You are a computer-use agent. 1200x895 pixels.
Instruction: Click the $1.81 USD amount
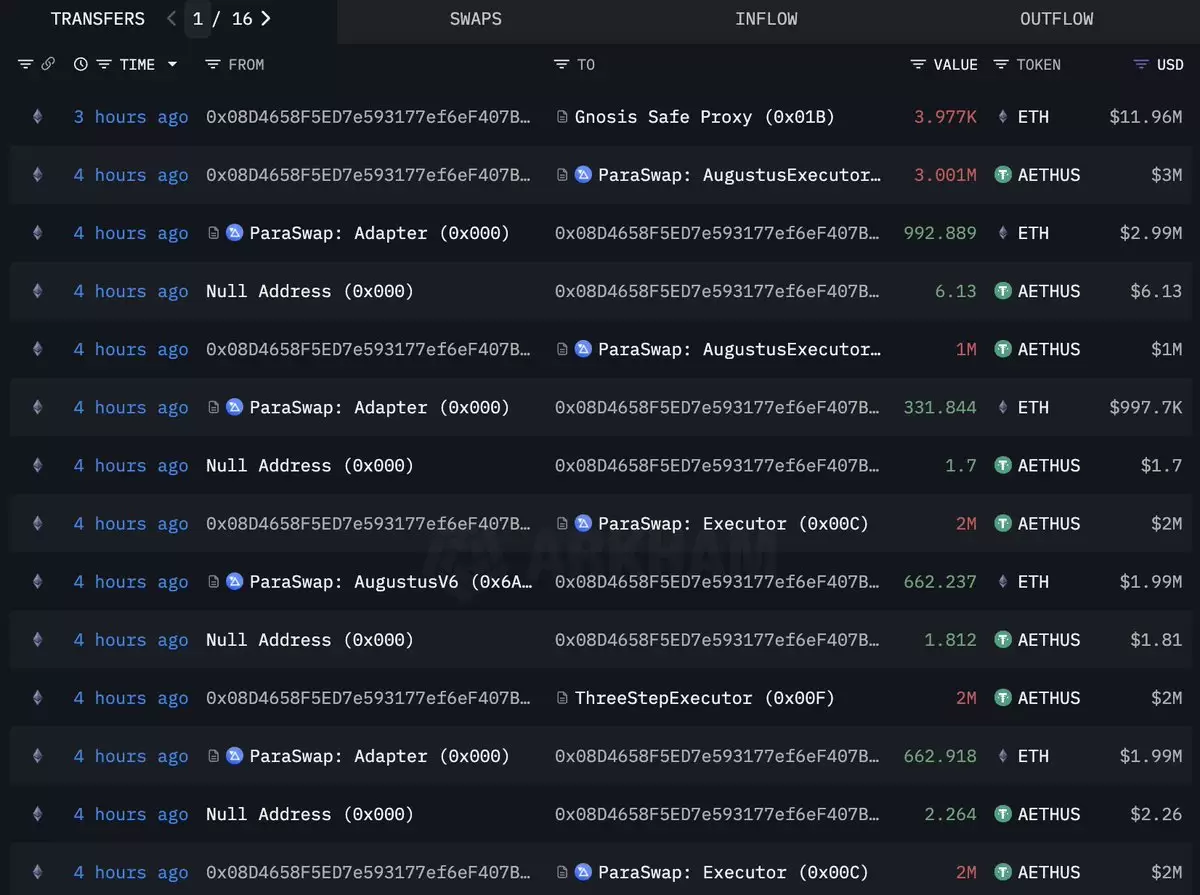click(x=1157, y=640)
